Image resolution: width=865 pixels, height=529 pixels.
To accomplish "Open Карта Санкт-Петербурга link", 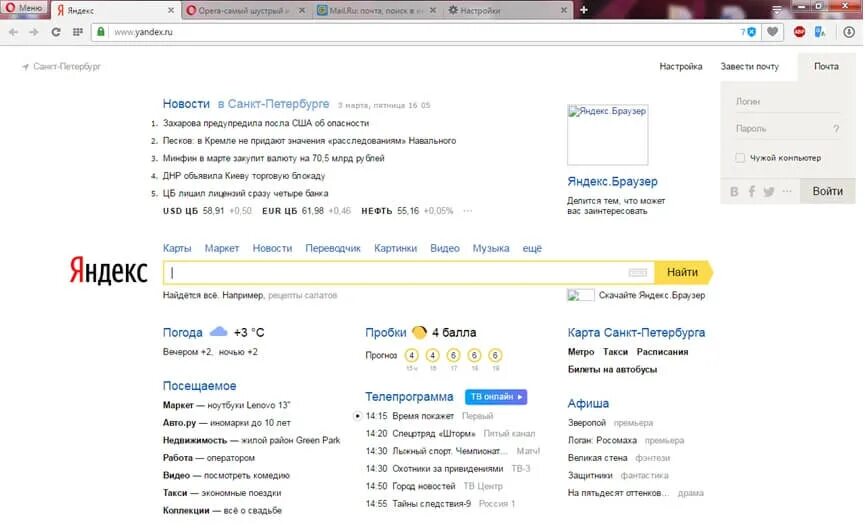I will 636,333.
